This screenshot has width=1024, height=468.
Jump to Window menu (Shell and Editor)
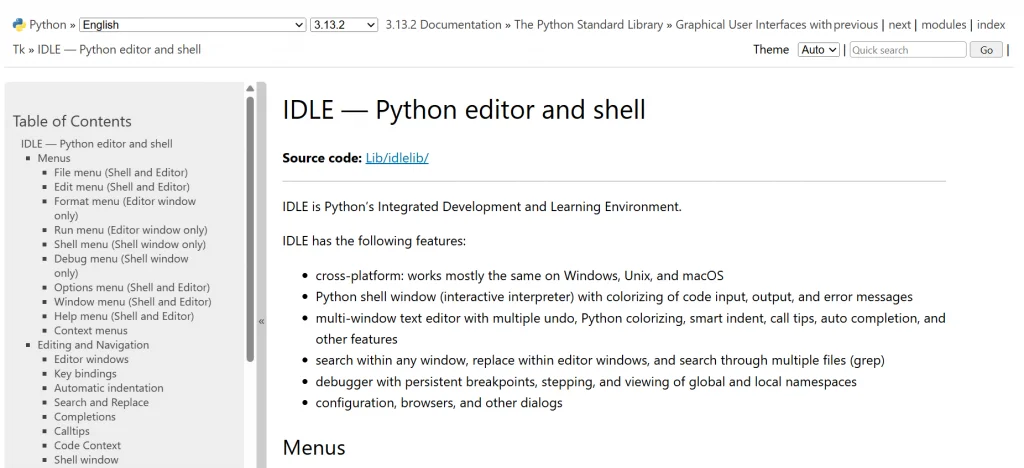[x=133, y=302]
